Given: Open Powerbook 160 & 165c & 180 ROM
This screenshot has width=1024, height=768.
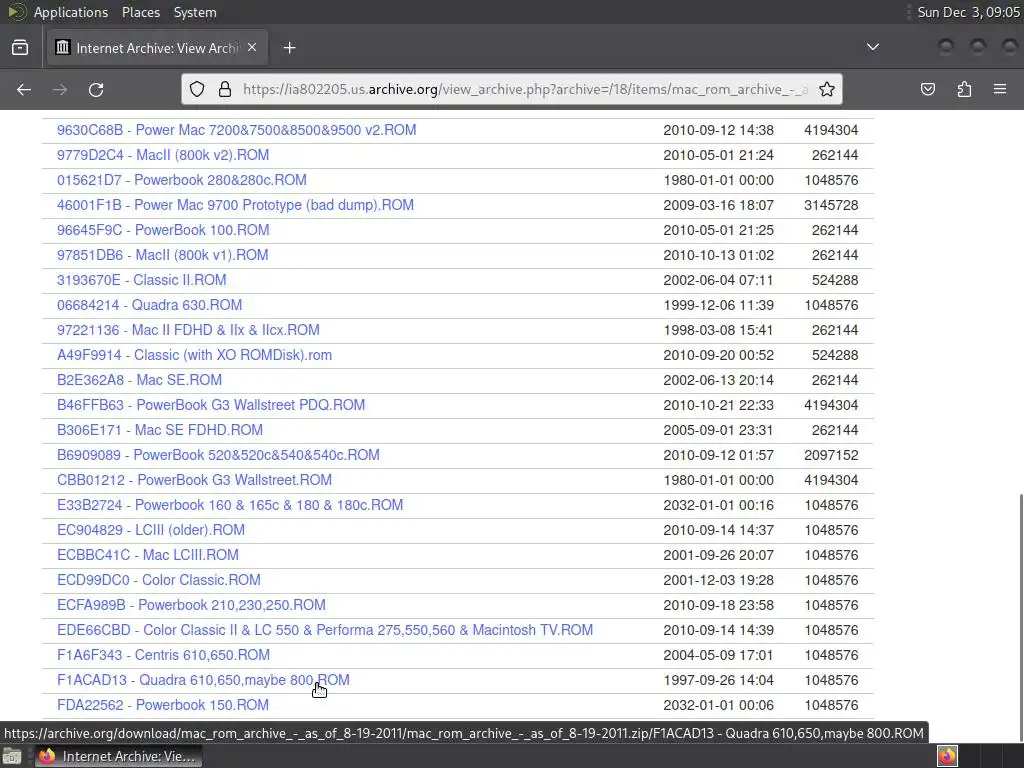Looking at the screenshot, I should pyautogui.click(x=230, y=505).
